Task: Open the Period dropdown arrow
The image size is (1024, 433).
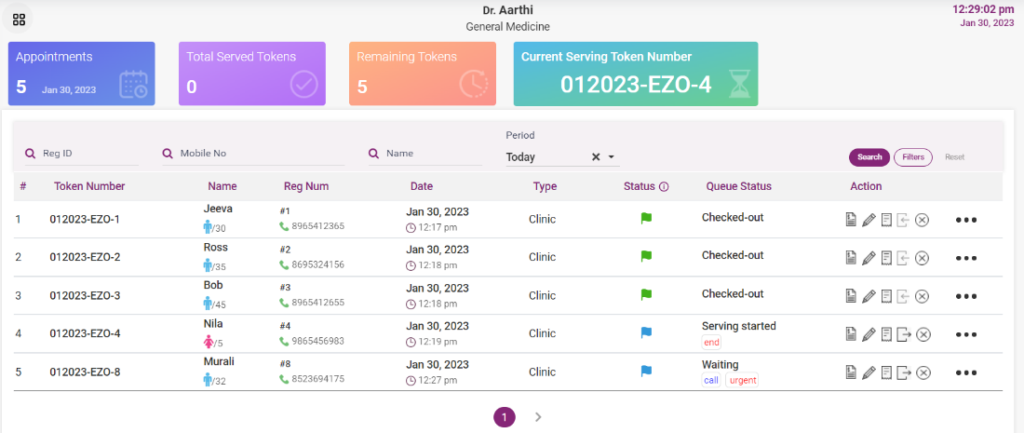Action: [x=612, y=157]
